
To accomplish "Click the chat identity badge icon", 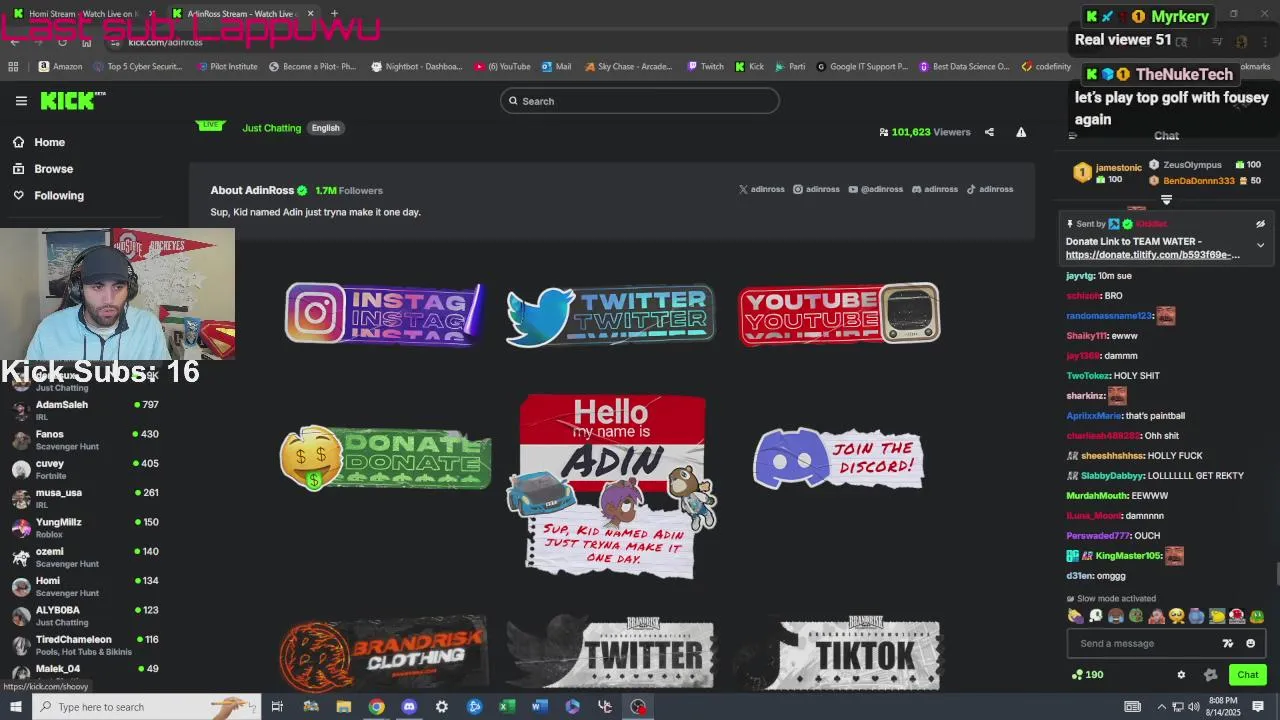I will coord(1210,675).
